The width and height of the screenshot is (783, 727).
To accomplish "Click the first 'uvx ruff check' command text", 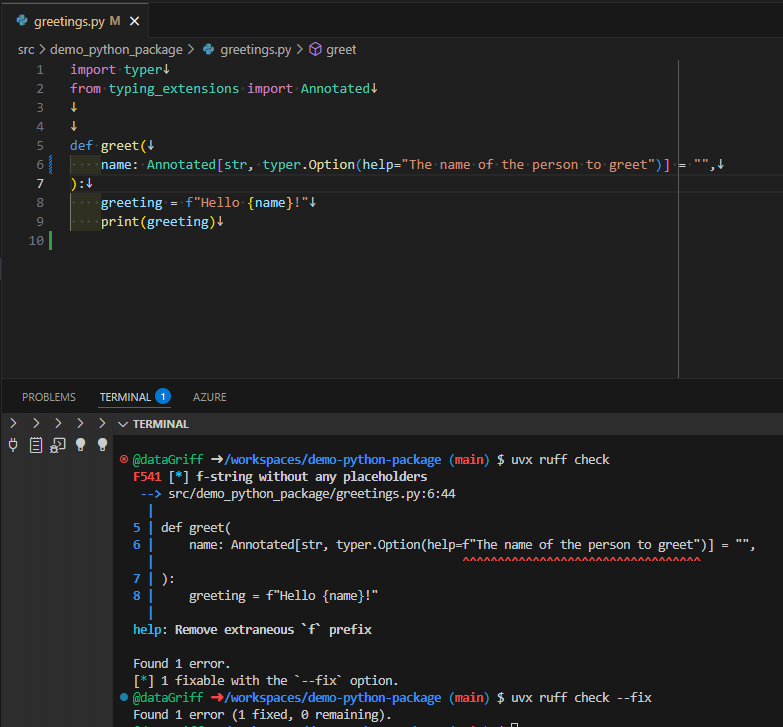I will (560, 460).
